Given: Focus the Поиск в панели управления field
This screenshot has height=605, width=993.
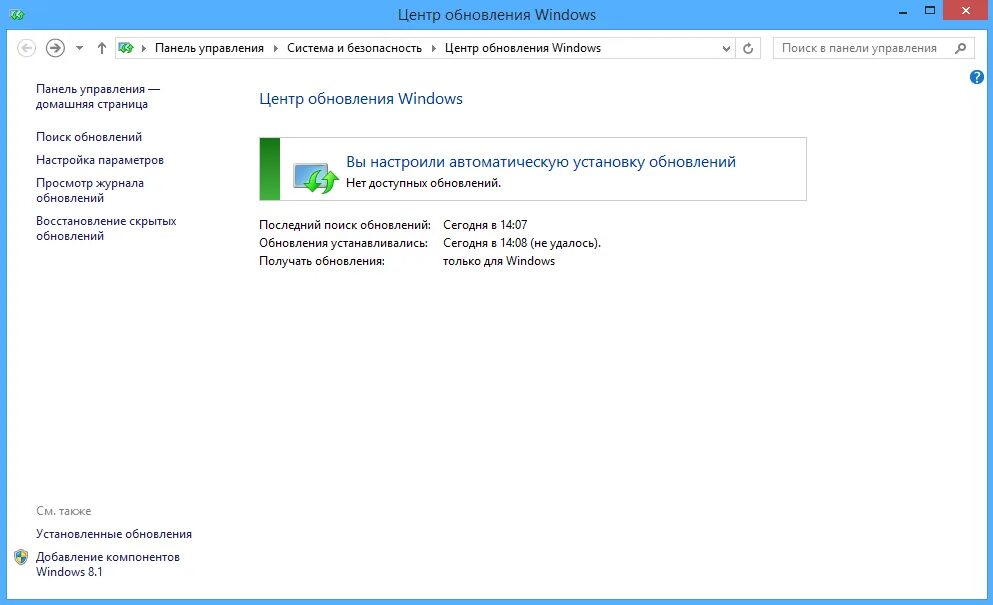Looking at the screenshot, I should (x=873, y=48).
